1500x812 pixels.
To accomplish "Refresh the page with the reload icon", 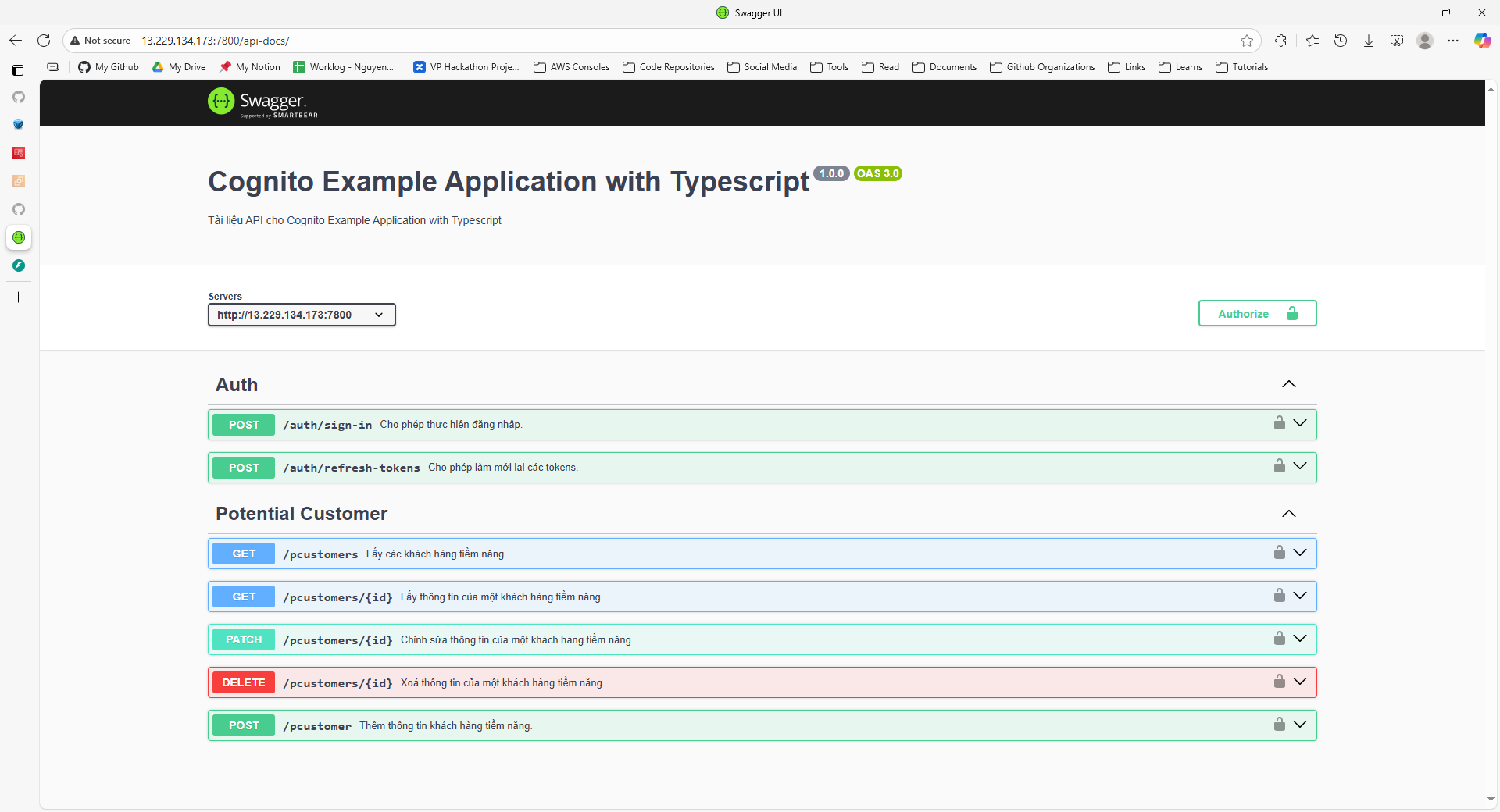I will click(44, 41).
